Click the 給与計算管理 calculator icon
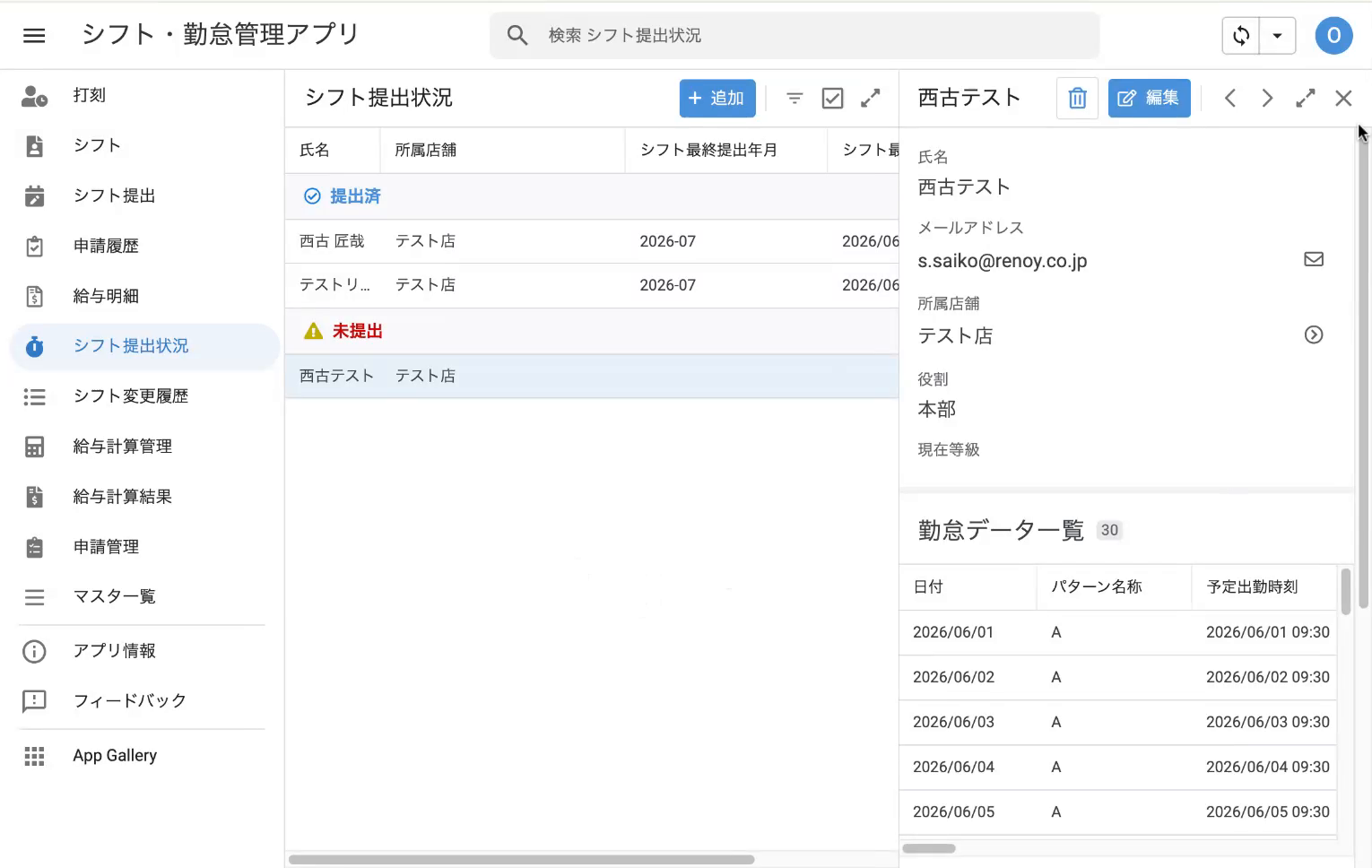 [34, 447]
